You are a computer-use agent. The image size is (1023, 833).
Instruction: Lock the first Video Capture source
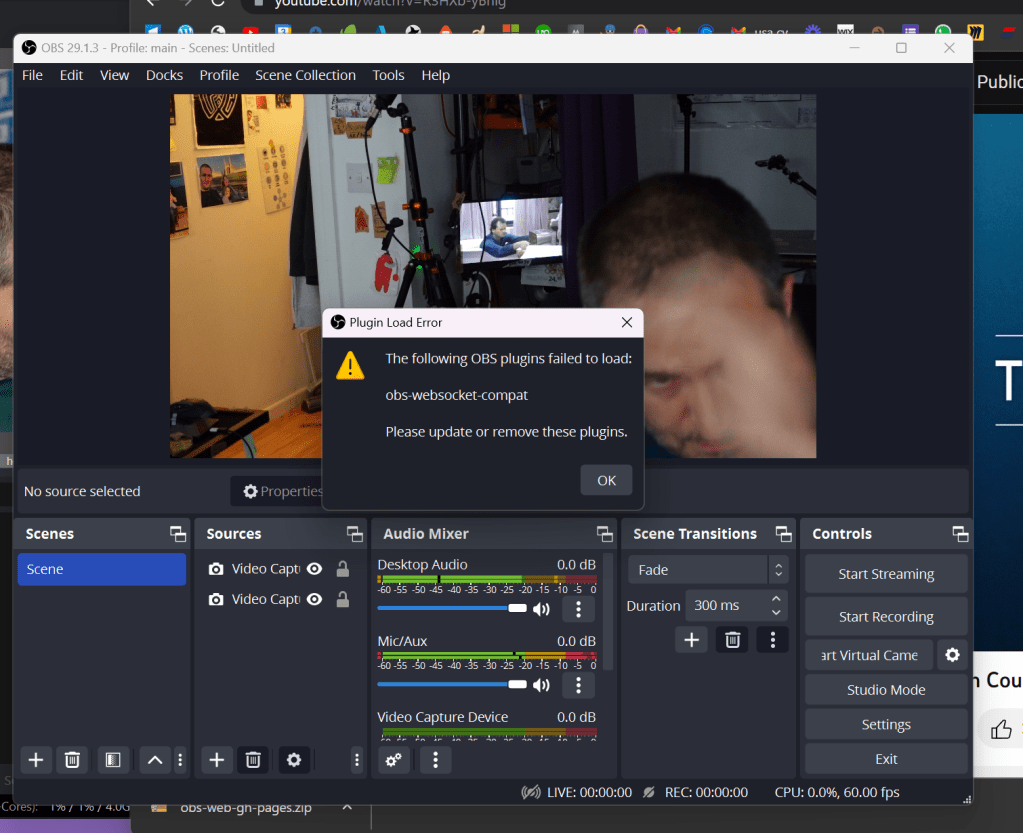click(343, 569)
